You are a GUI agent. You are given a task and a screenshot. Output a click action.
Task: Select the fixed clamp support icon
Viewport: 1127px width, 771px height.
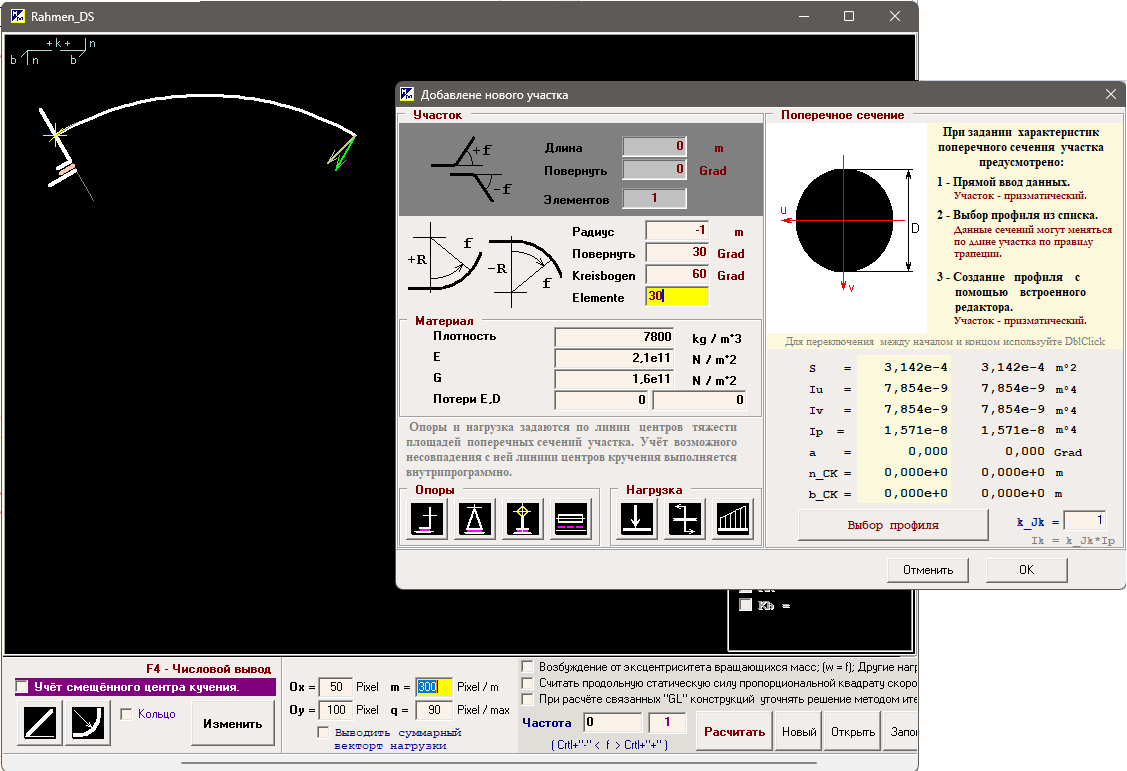(x=430, y=520)
